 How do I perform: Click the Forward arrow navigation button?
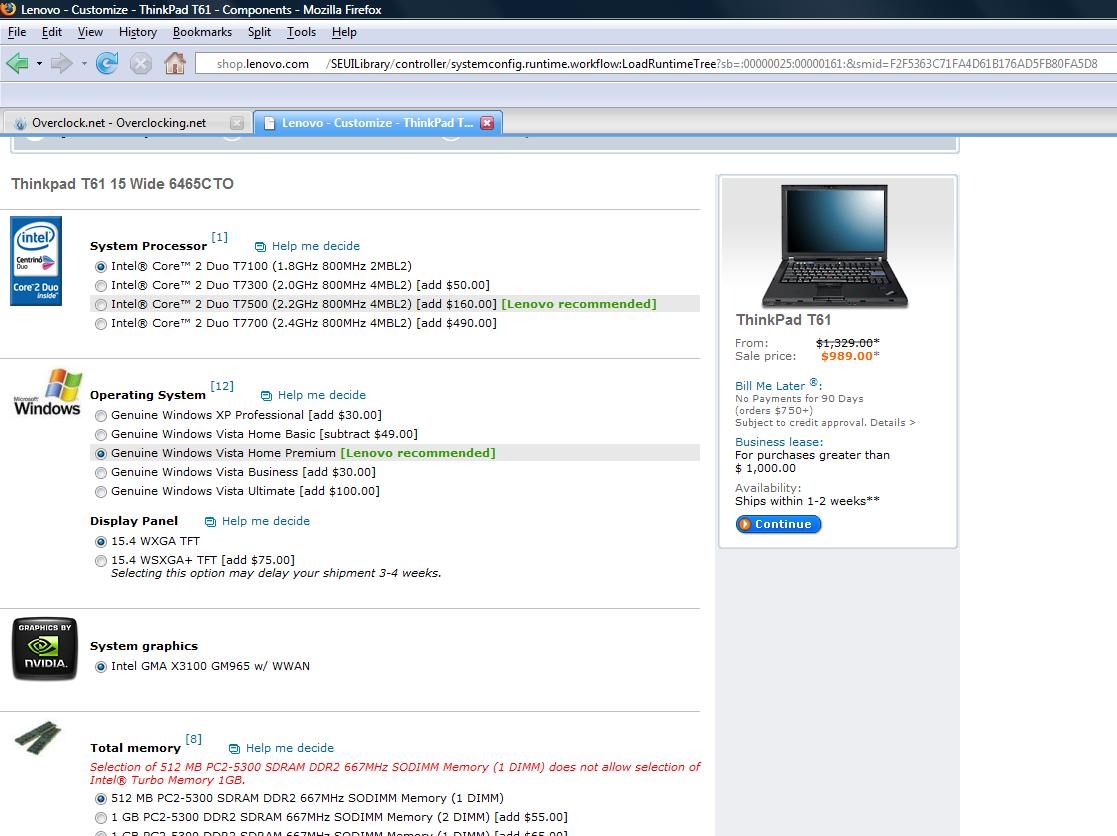[62, 63]
